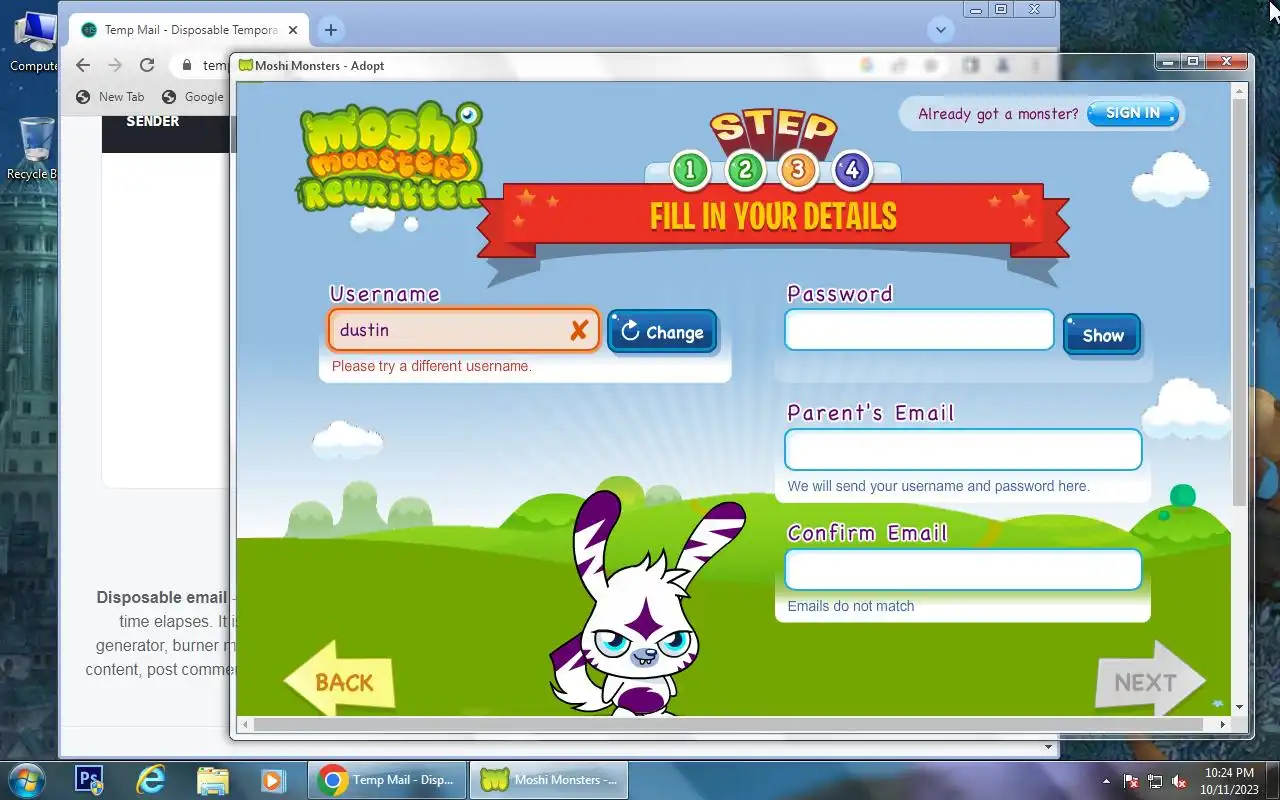Switch to Moshi Monsters taskbar item

click(x=549, y=780)
